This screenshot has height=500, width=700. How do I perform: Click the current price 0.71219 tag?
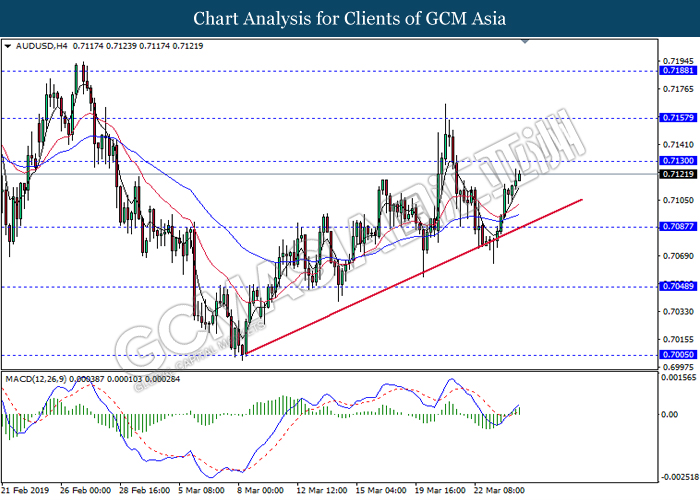pyautogui.click(x=679, y=174)
